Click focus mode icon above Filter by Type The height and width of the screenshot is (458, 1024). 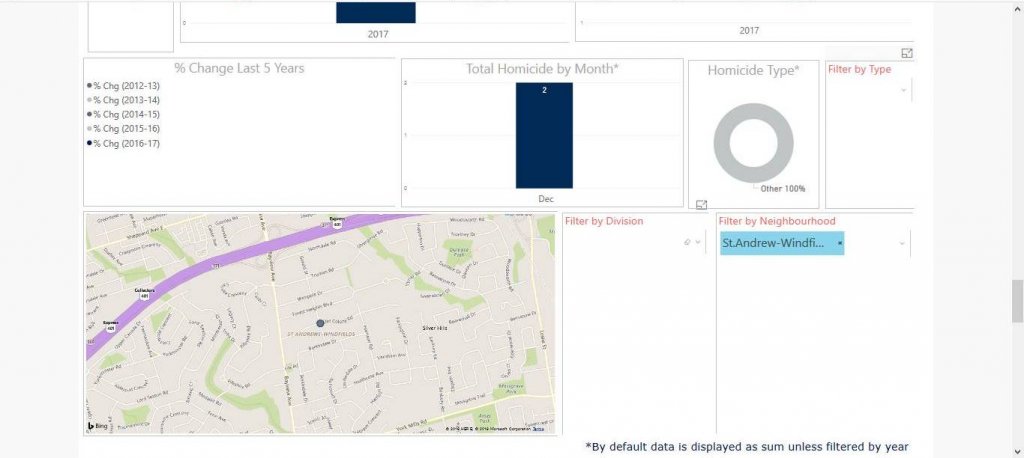click(907, 53)
